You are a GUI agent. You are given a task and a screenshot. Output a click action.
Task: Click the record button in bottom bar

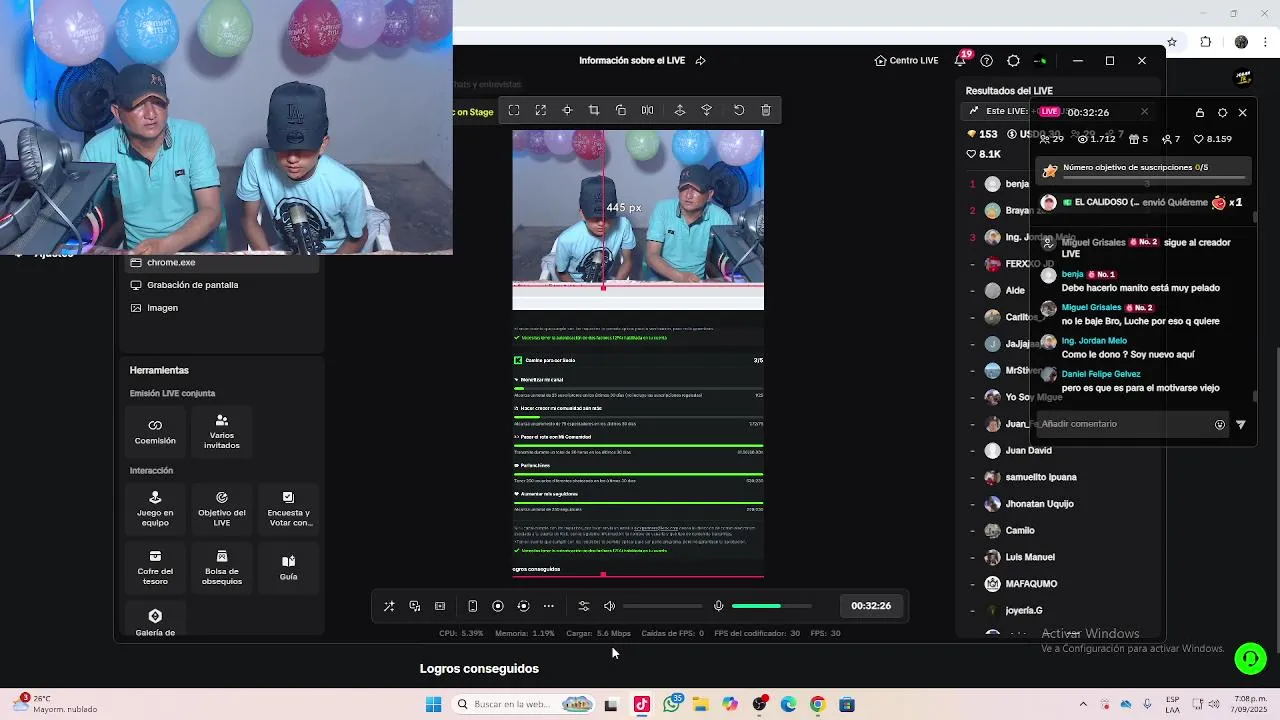click(x=498, y=606)
